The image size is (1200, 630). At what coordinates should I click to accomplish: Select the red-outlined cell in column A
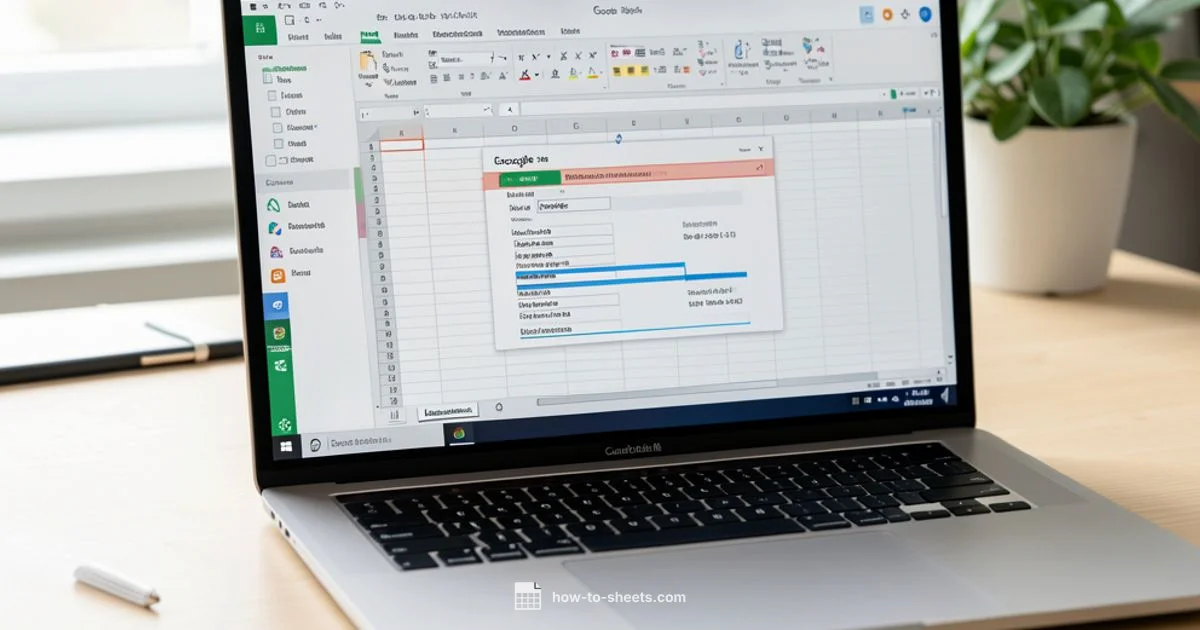[x=401, y=145]
